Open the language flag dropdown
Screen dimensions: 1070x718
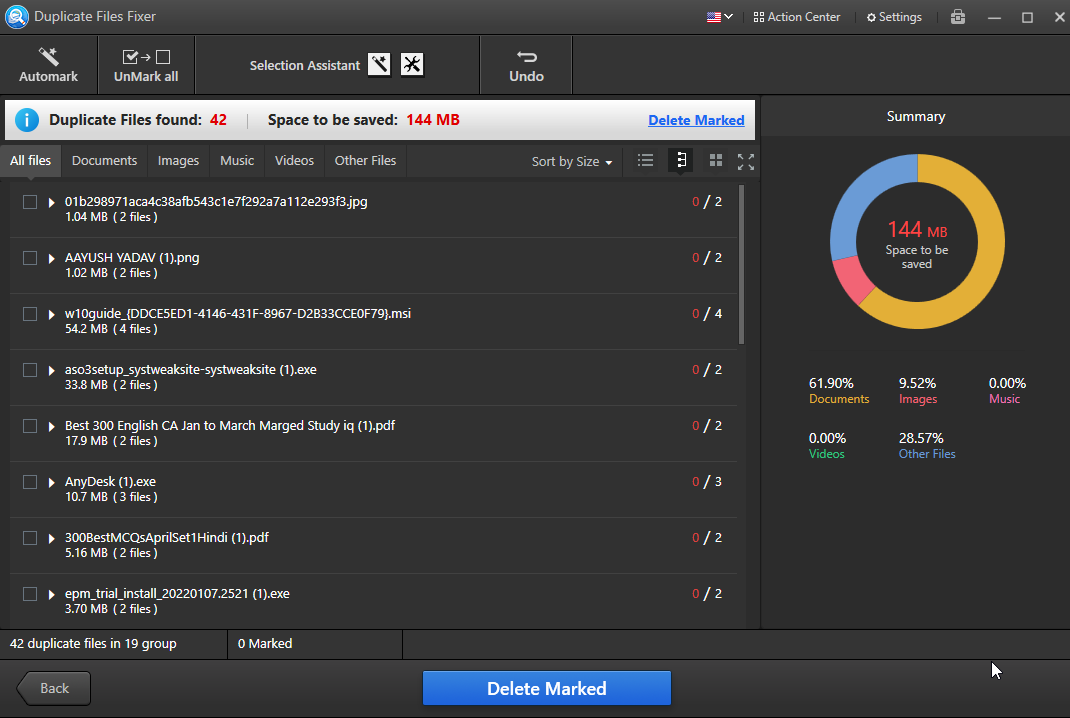718,17
